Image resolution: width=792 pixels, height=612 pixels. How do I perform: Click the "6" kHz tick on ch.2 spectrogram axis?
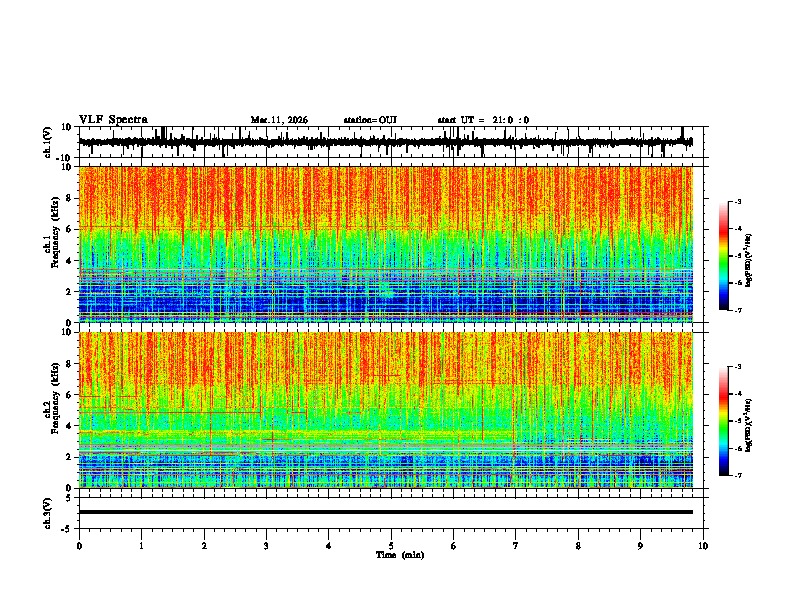click(x=70, y=394)
